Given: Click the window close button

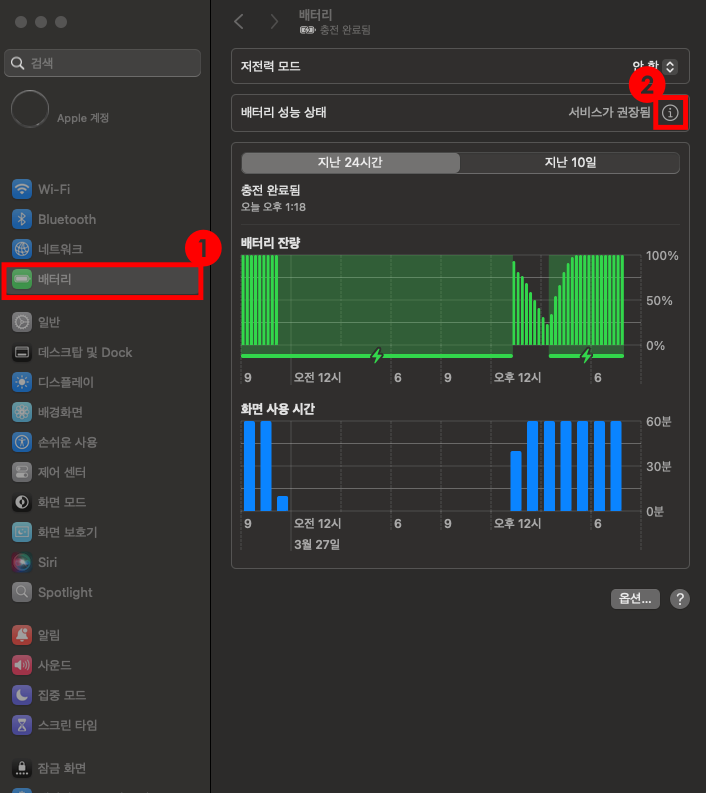Looking at the screenshot, I should pyautogui.click(x=21, y=22).
